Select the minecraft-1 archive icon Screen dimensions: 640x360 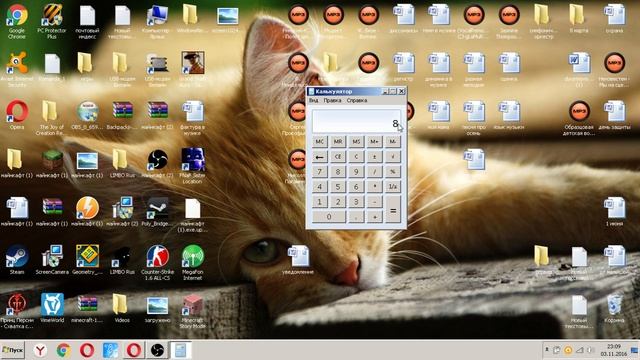[x=87, y=308]
